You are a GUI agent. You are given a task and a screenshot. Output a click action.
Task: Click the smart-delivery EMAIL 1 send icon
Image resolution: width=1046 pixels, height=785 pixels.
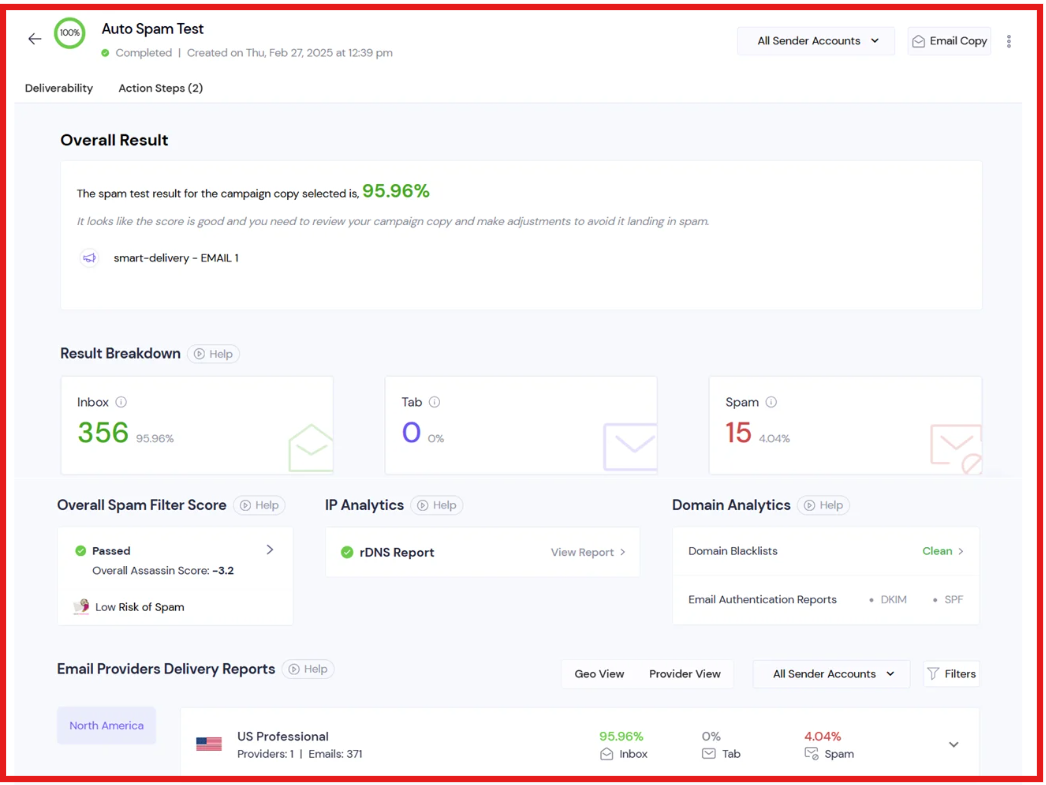pos(88,258)
